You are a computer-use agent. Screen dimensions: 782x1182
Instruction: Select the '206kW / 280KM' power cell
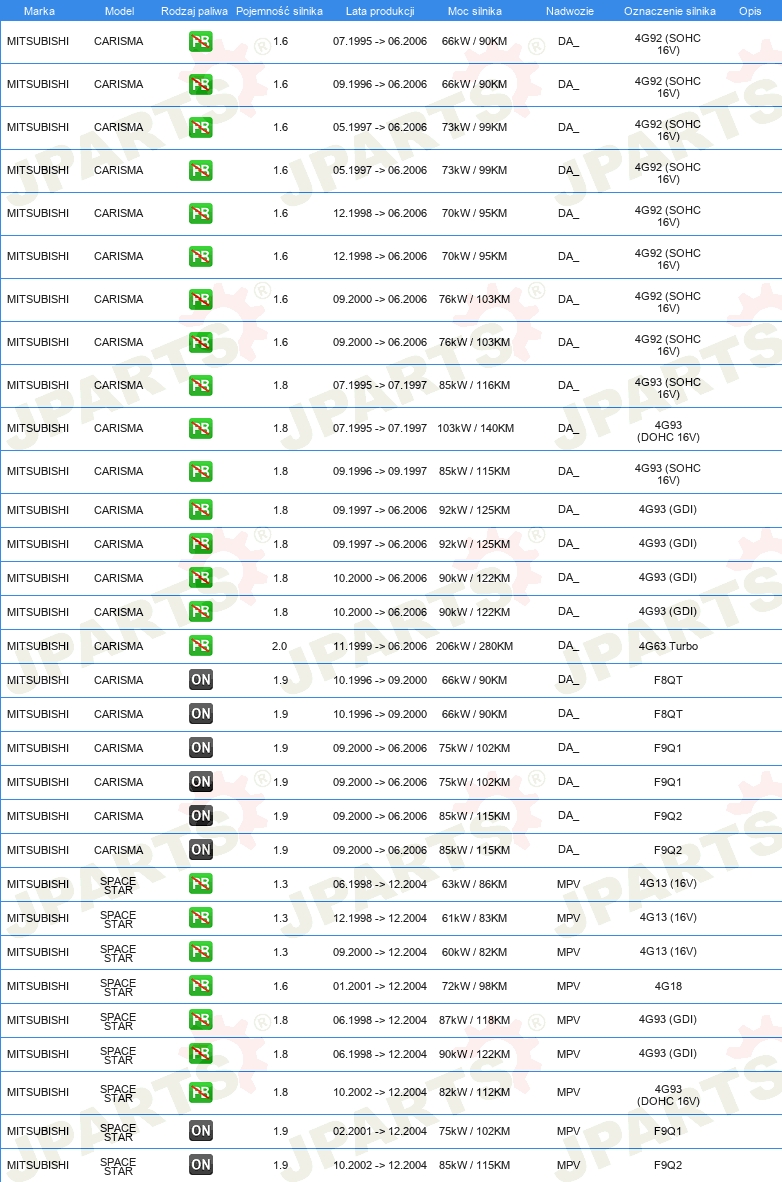click(474, 646)
